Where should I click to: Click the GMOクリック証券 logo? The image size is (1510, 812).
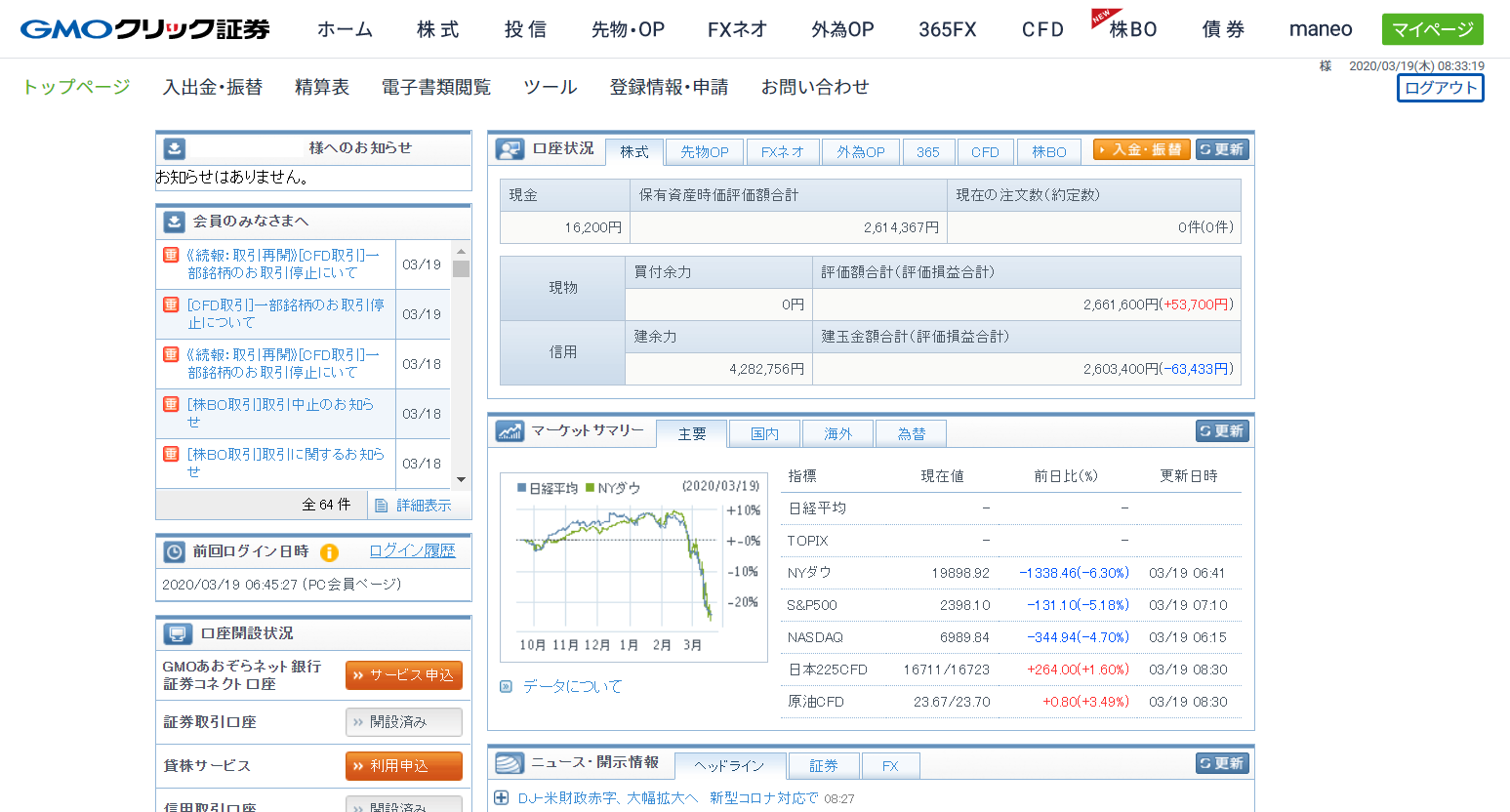144,29
